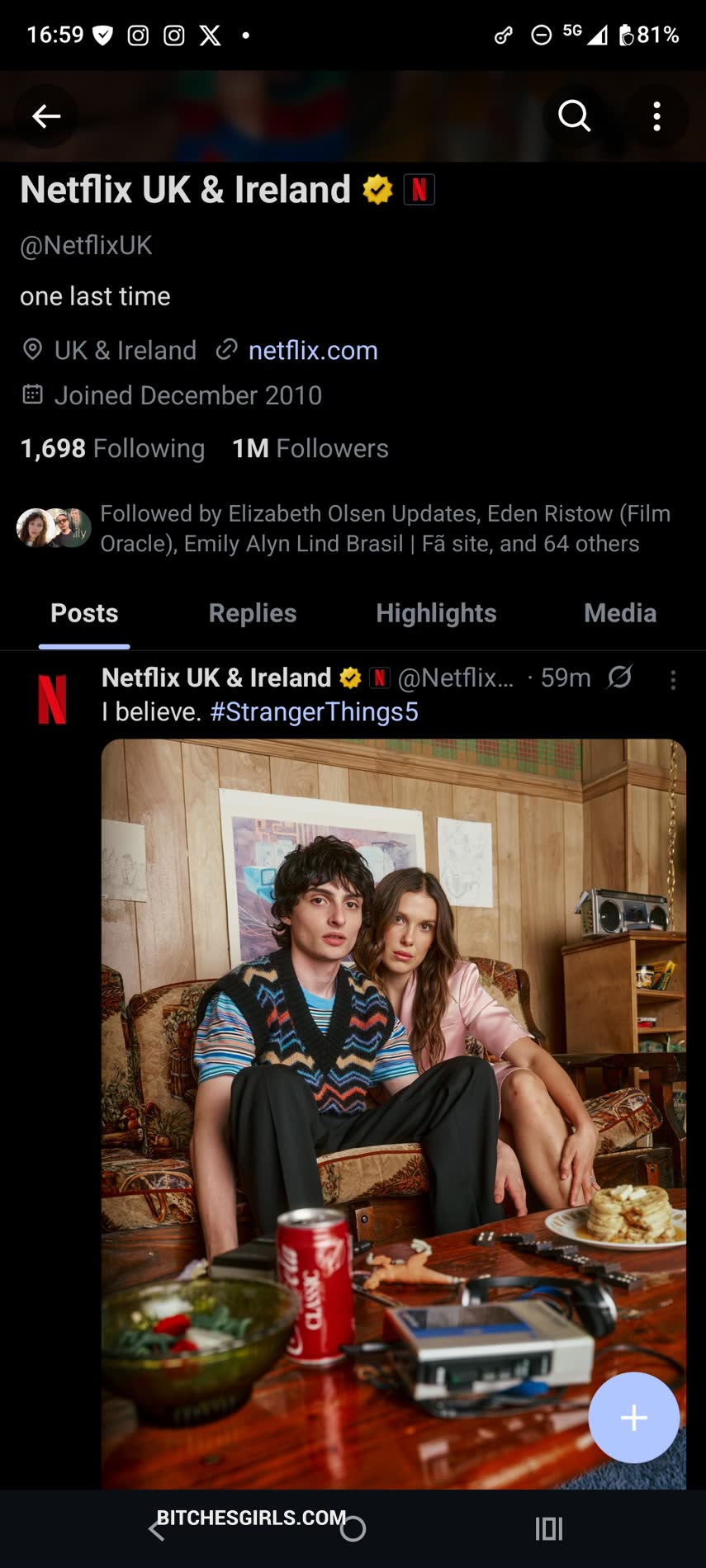Click the red Netflix affiliate badge in header
This screenshot has width=706, height=1568.
[x=419, y=190]
